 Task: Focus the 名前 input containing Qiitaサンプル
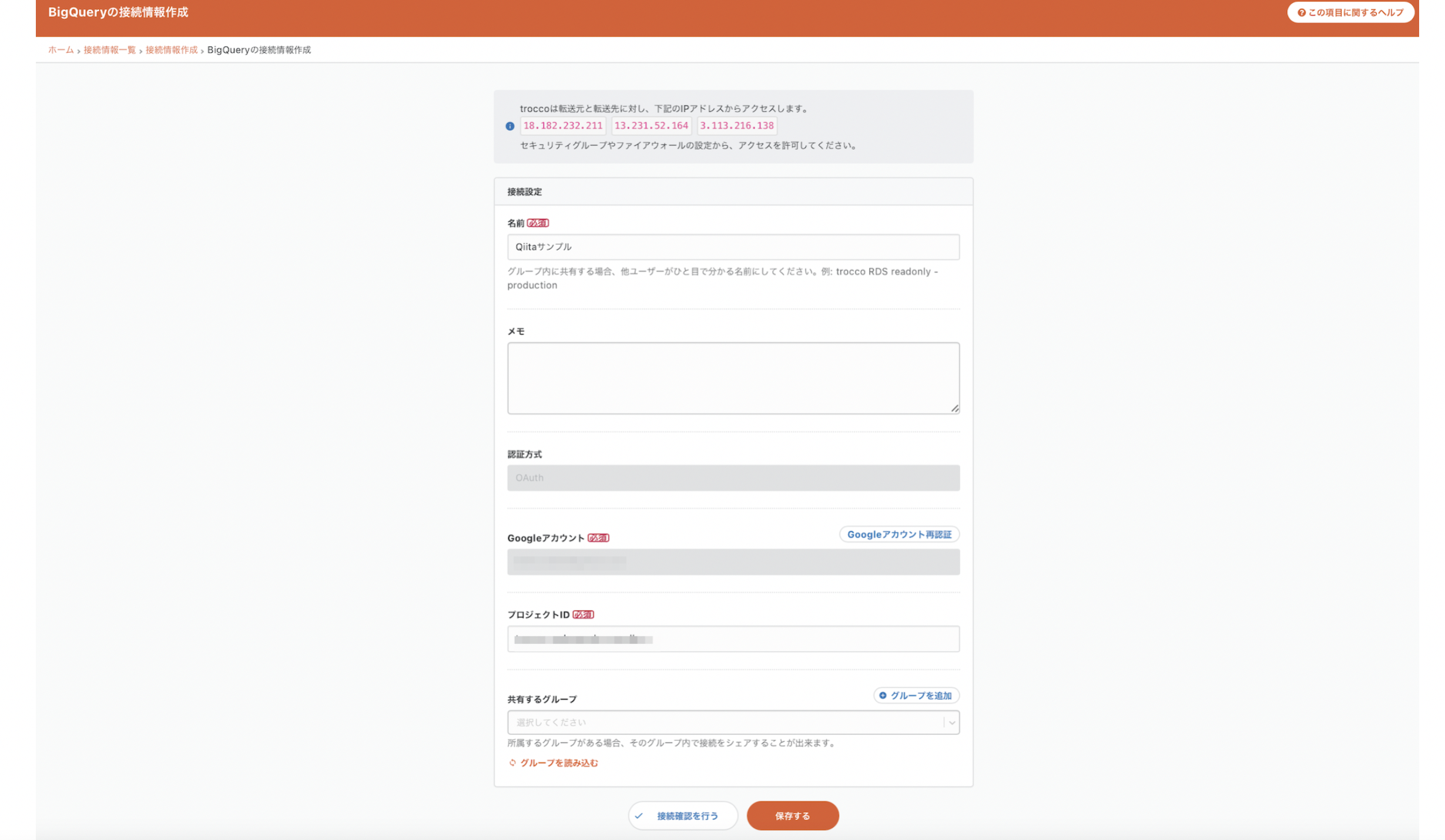tap(733, 247)
